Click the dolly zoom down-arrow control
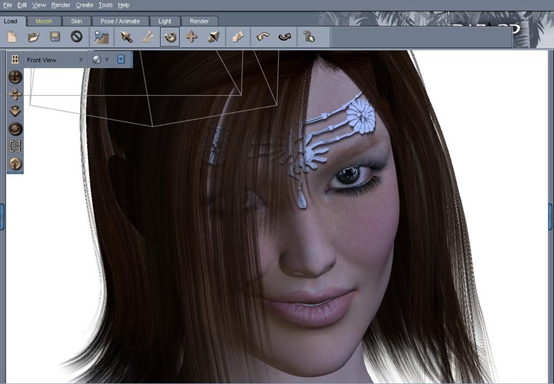The height and width of the screenshot is (384, 554). (x=15, y=111)
